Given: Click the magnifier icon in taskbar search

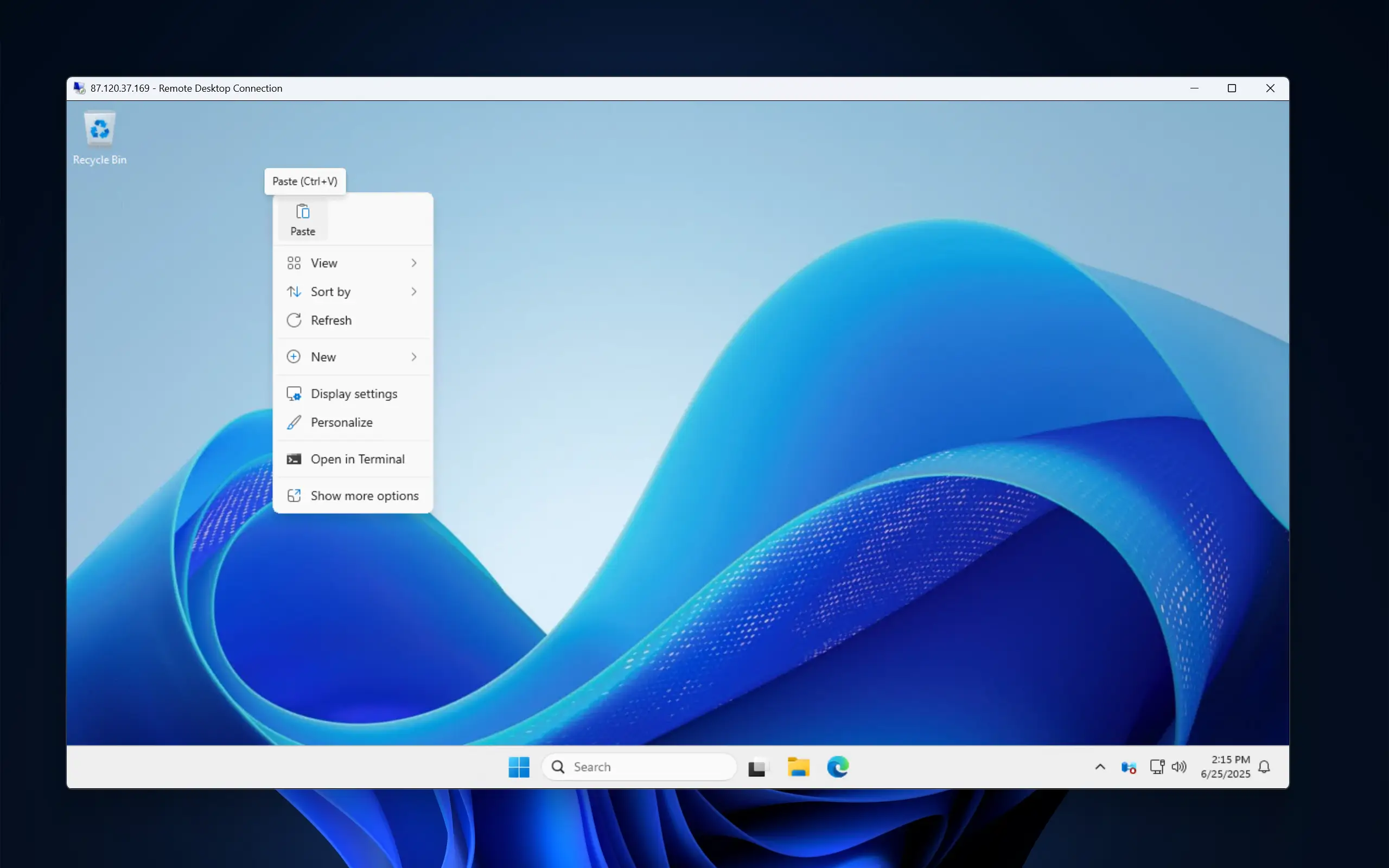Looking at the screenshot, I should pyautogui.click(x=558, y=767).
